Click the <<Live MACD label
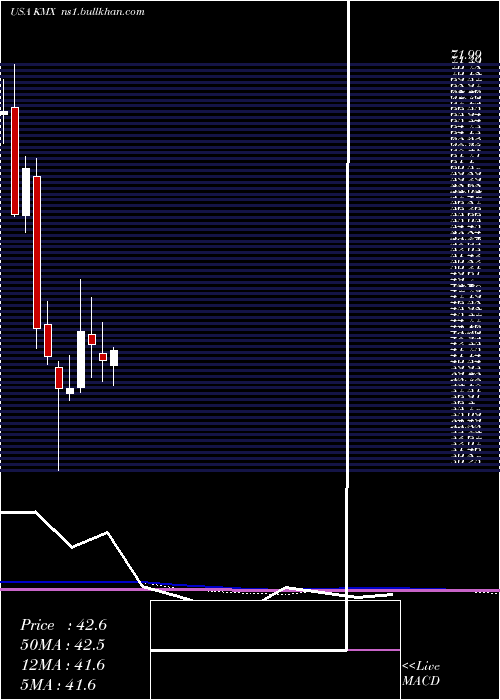 click(x=421, y=673)
